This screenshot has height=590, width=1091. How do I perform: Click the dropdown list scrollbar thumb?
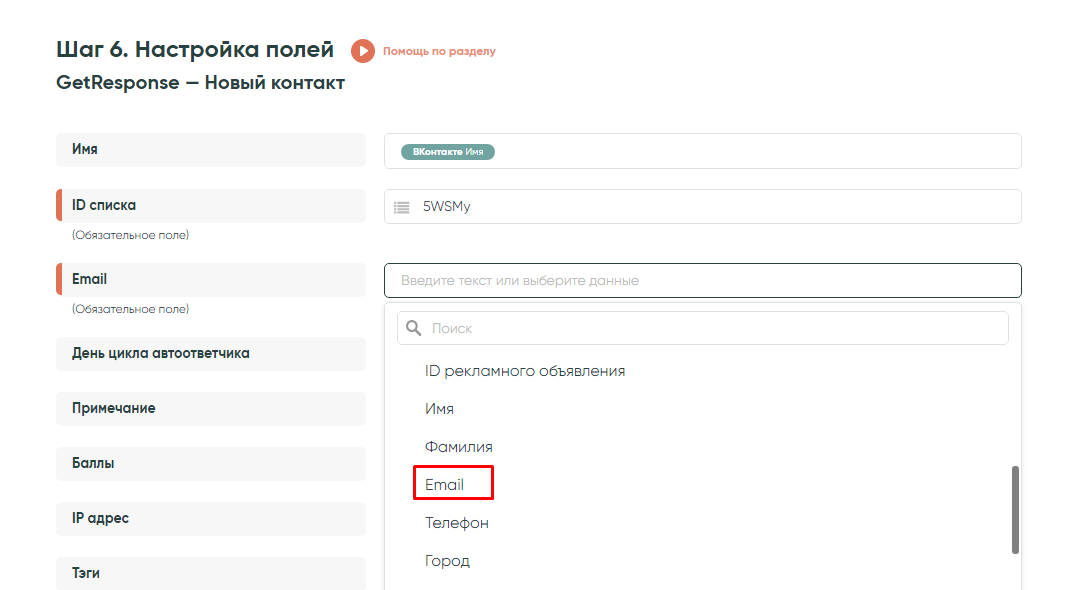pos(1015,509)
